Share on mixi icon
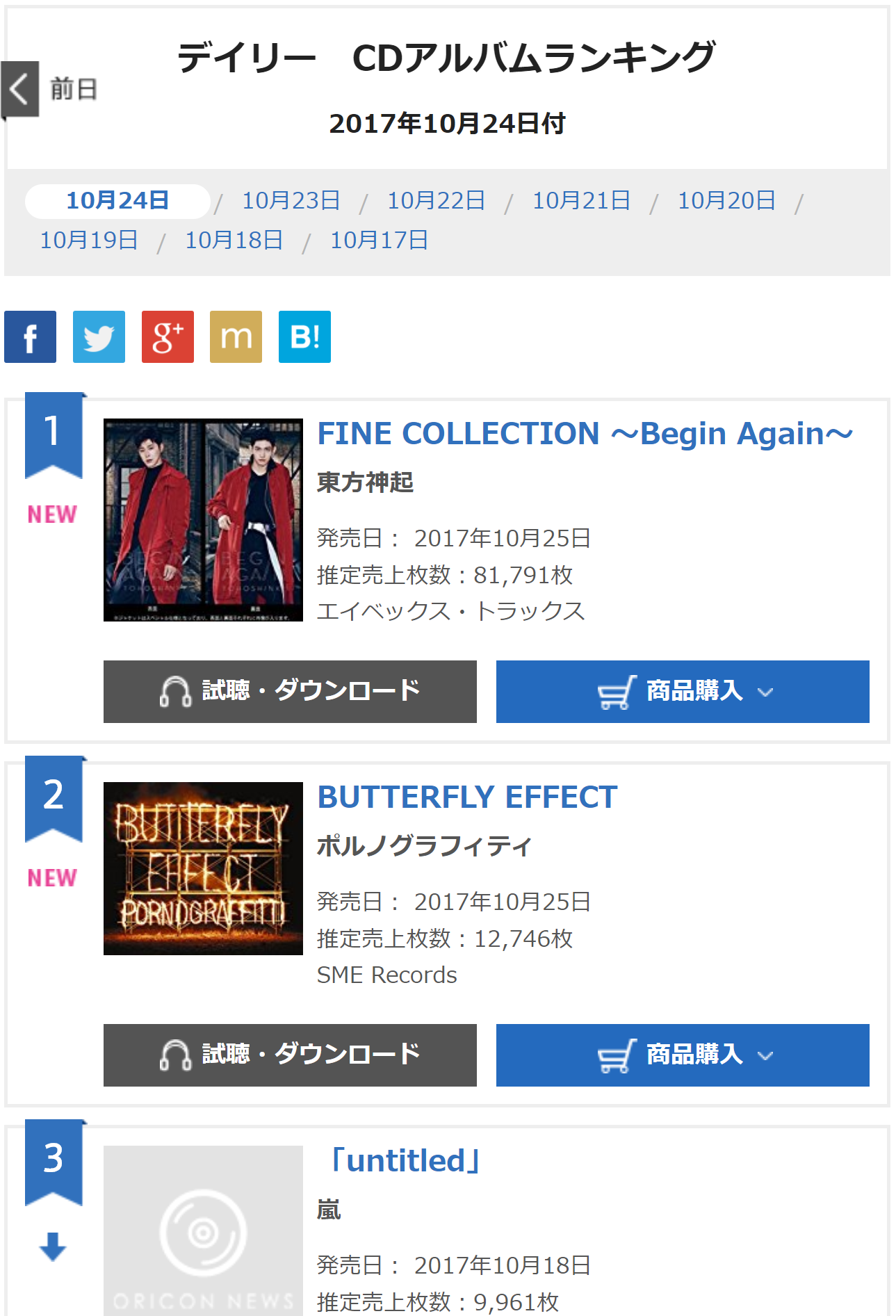Viewport: 896px width, 1316px height. (x=236, y=337)
